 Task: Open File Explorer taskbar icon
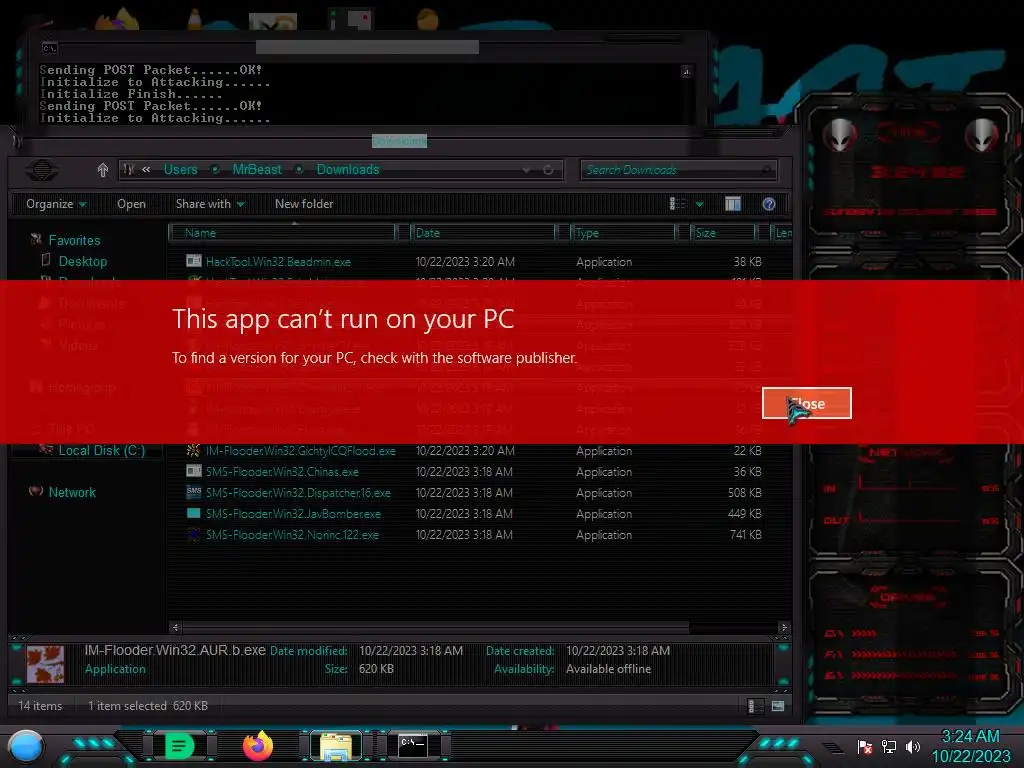coord(336,746)
